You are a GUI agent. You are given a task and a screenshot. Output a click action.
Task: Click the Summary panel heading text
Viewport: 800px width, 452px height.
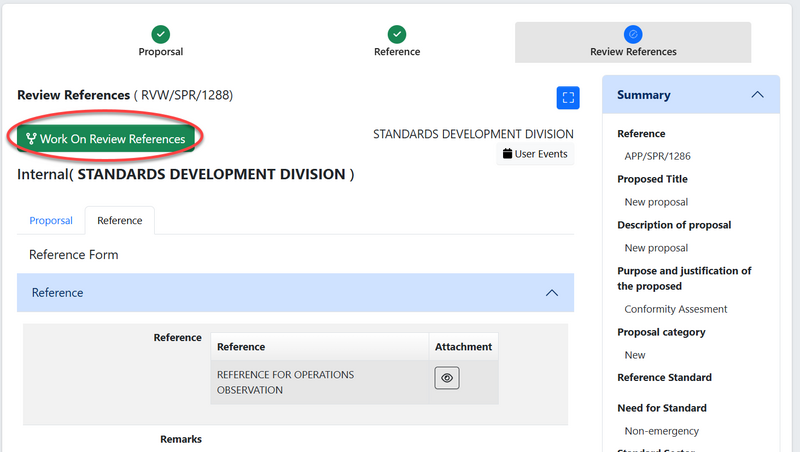[644, 95]
